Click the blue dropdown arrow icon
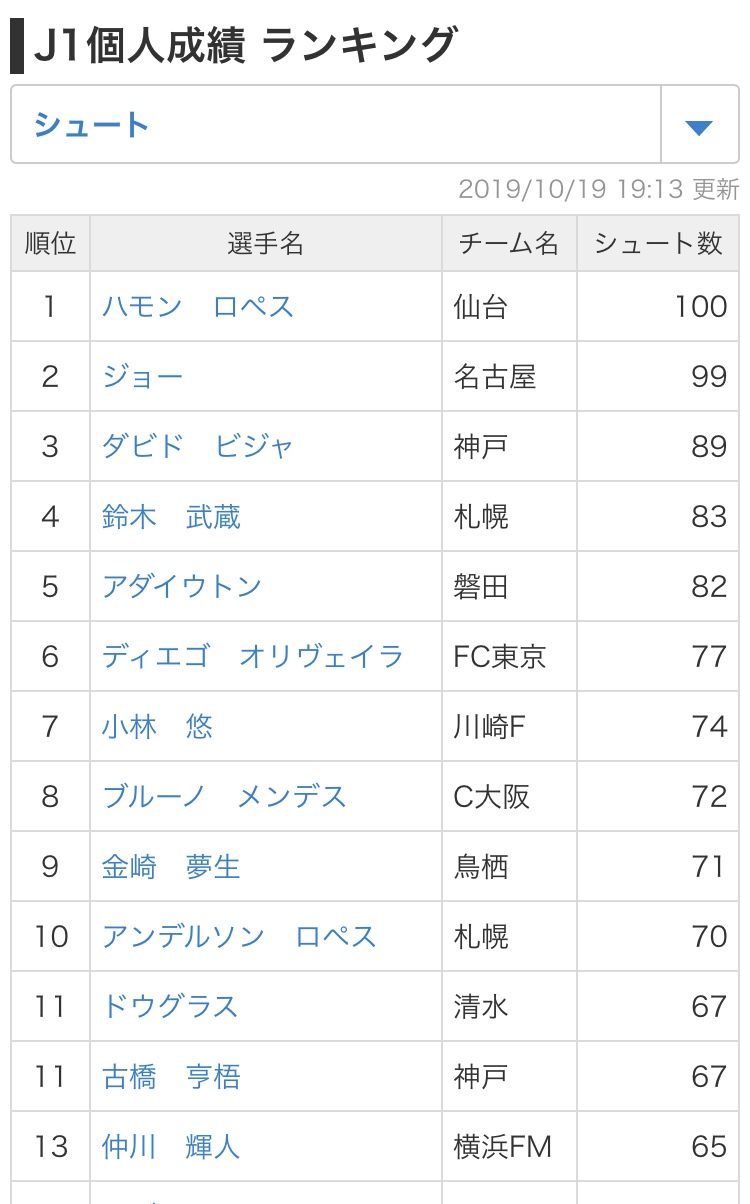Image resolution: width=750 pixels, height=1204 pixels. click(x=698, y=126)
